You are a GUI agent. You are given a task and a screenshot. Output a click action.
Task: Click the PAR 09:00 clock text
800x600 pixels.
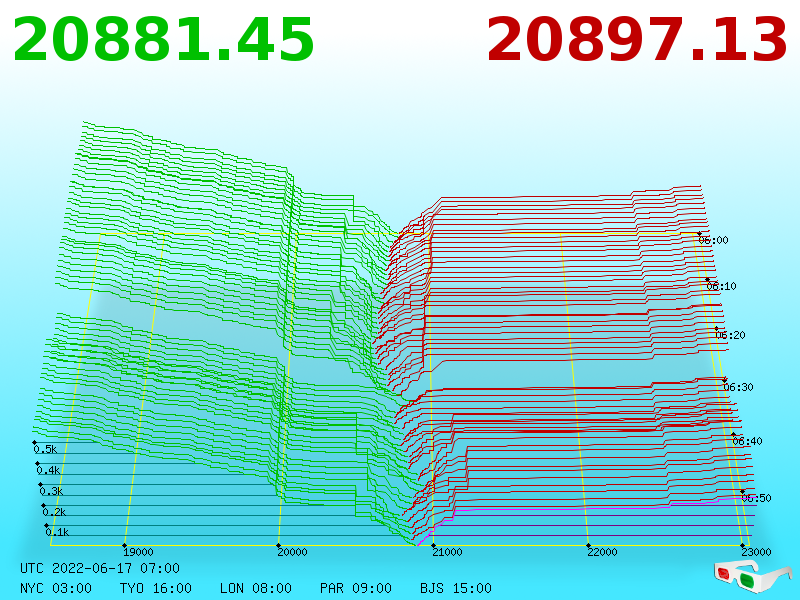356,588
